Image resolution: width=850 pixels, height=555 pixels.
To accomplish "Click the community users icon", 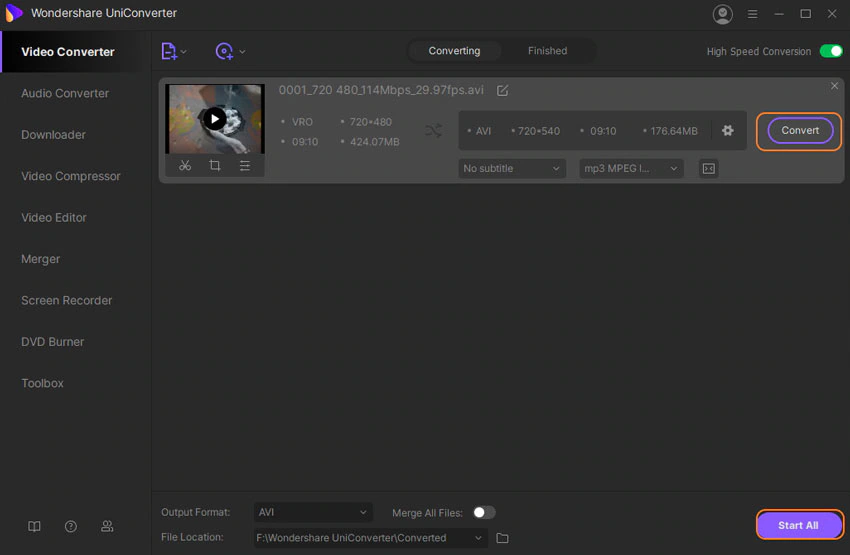I will [107, 526].
